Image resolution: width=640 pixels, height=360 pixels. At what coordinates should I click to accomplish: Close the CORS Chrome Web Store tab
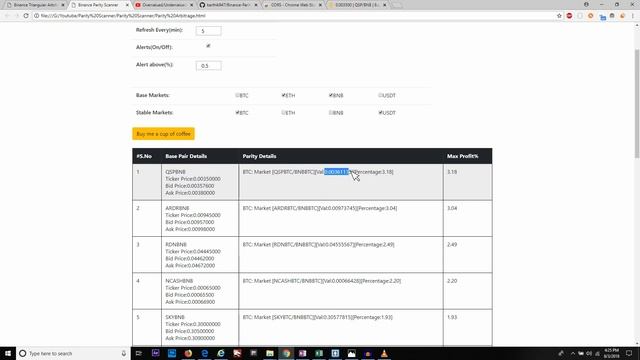coord(320,5)
